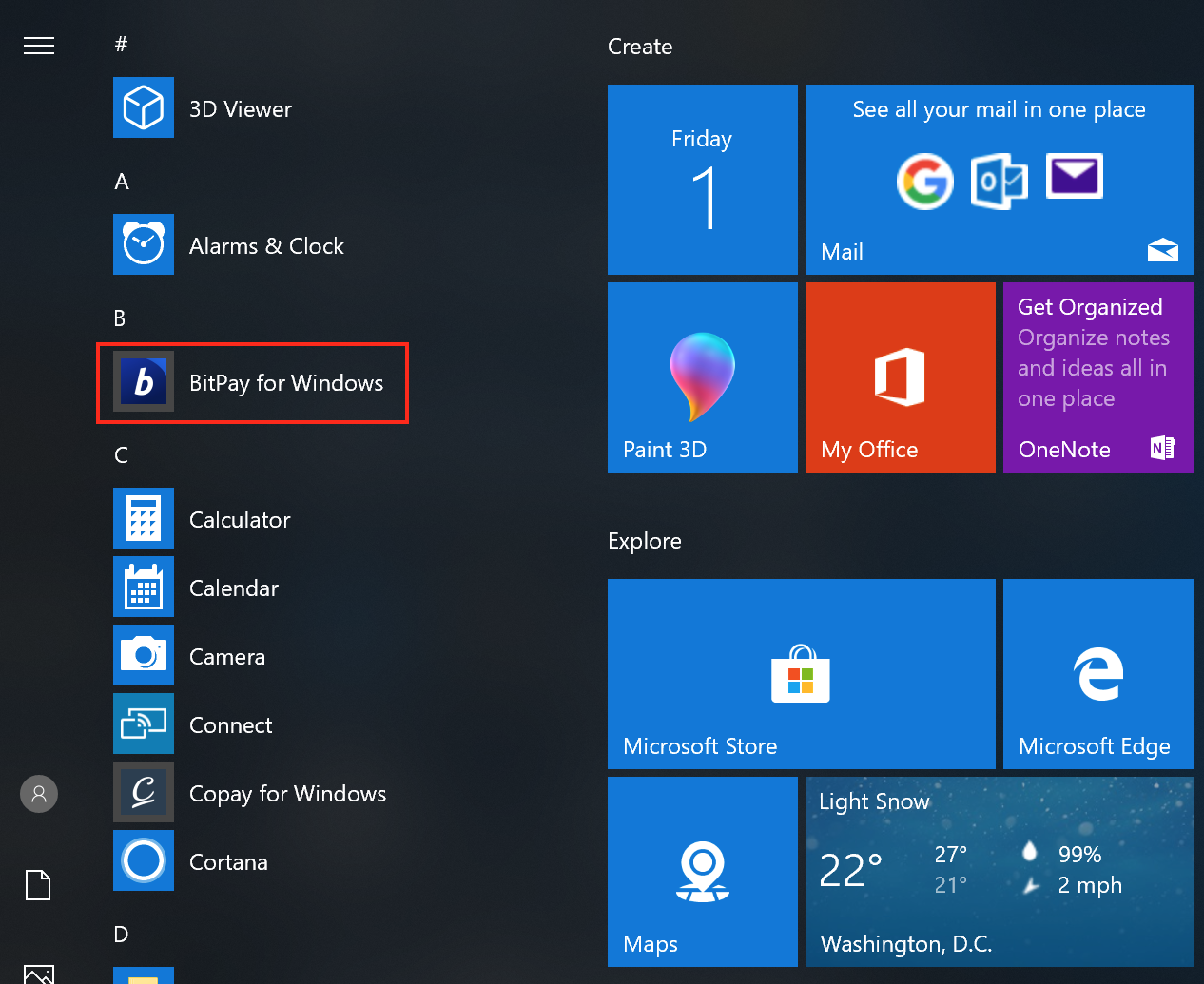Click 'Copay for Windows' label
The height and width of the screenshot is (984, 1204).
tap(288, 794)
